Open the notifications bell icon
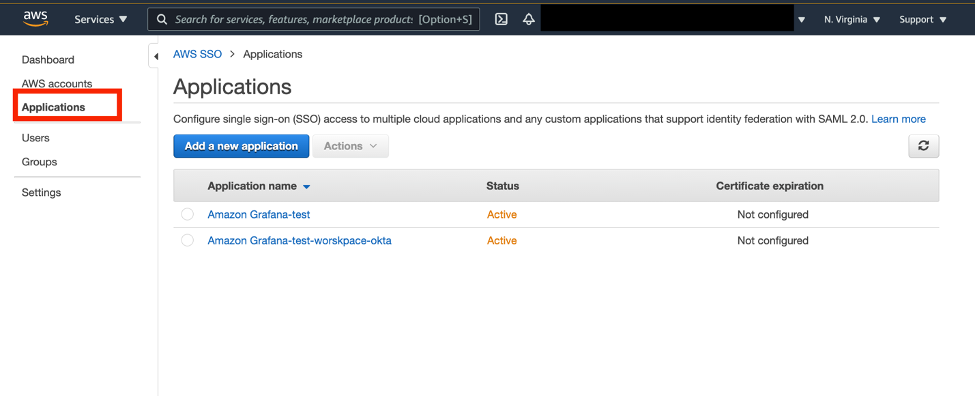 [528, 19]
